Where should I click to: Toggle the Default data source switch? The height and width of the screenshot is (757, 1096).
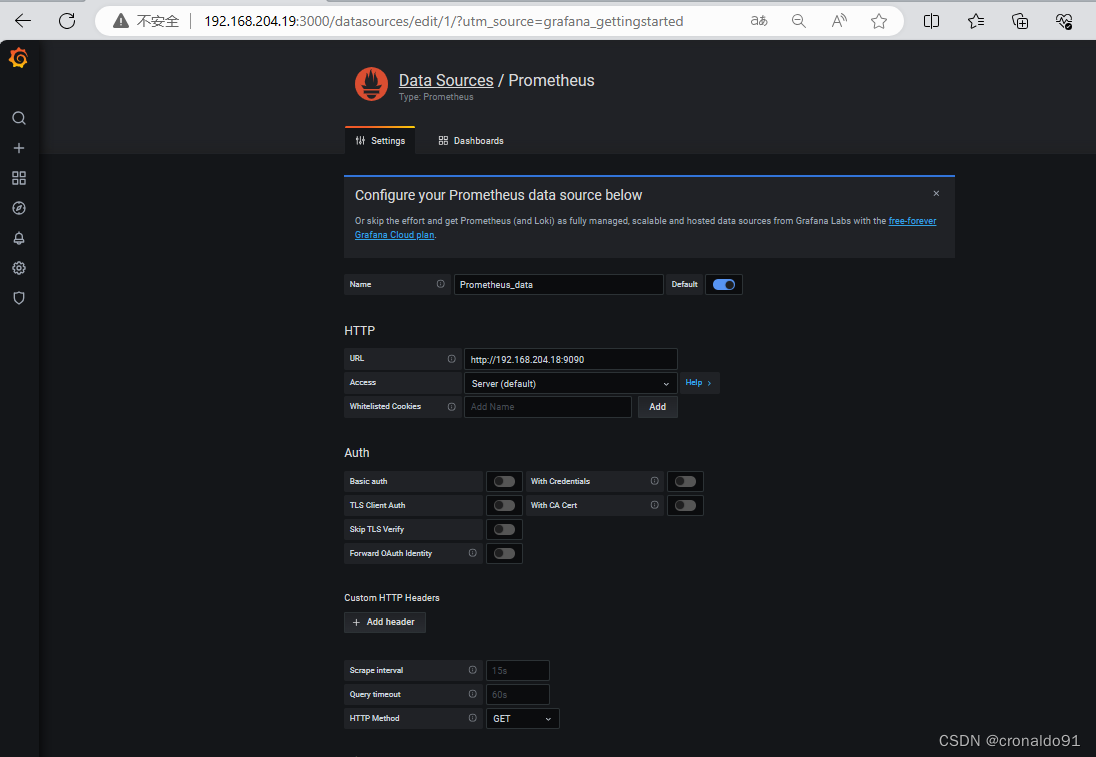[x=723, y=284]
